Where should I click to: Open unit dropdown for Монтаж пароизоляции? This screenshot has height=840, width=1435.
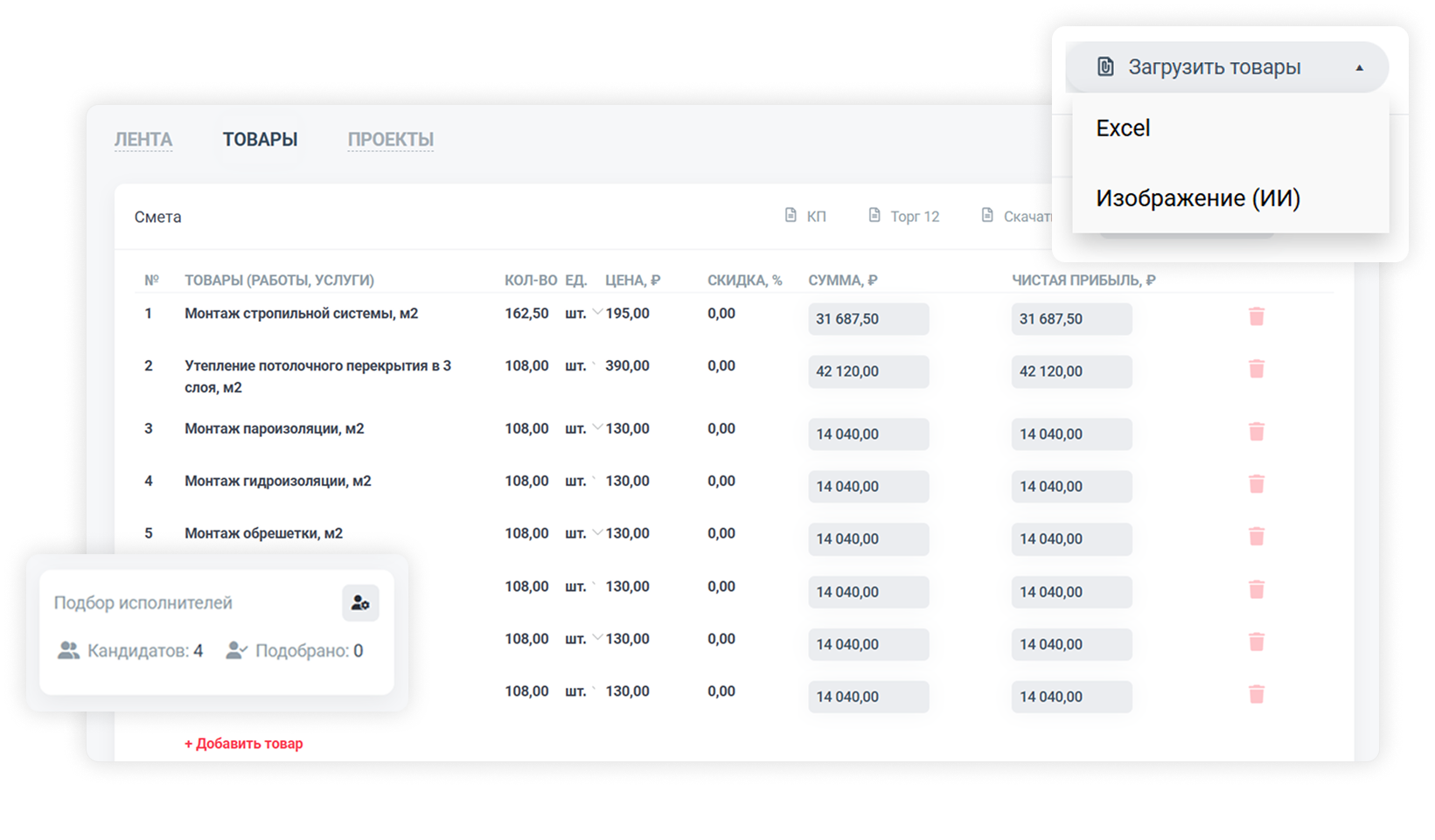pyautogui.click(x=597, y=427)
